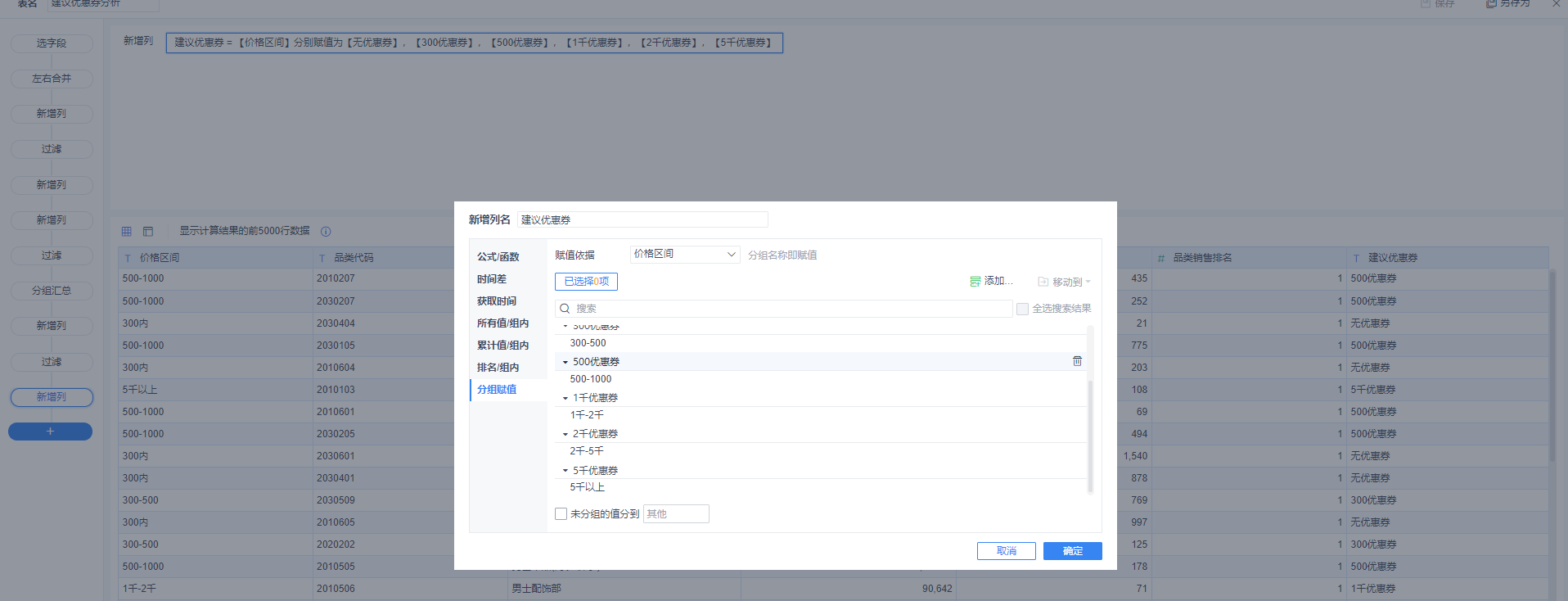Select the 1千-2千 value row
Viewport: 1568px width, 601px height.
821,415
